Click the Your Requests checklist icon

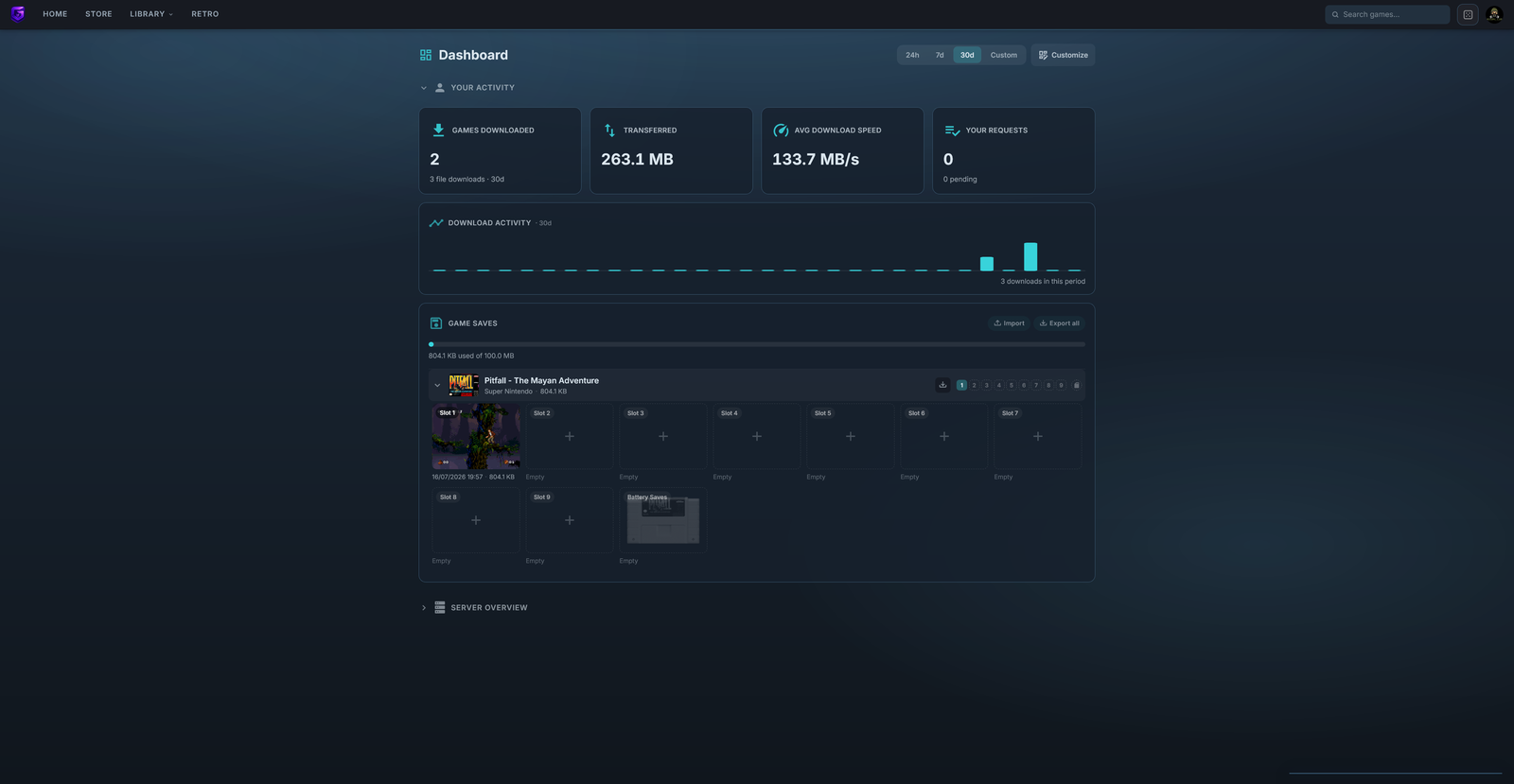pyautogui.click(x=952, y=131)
